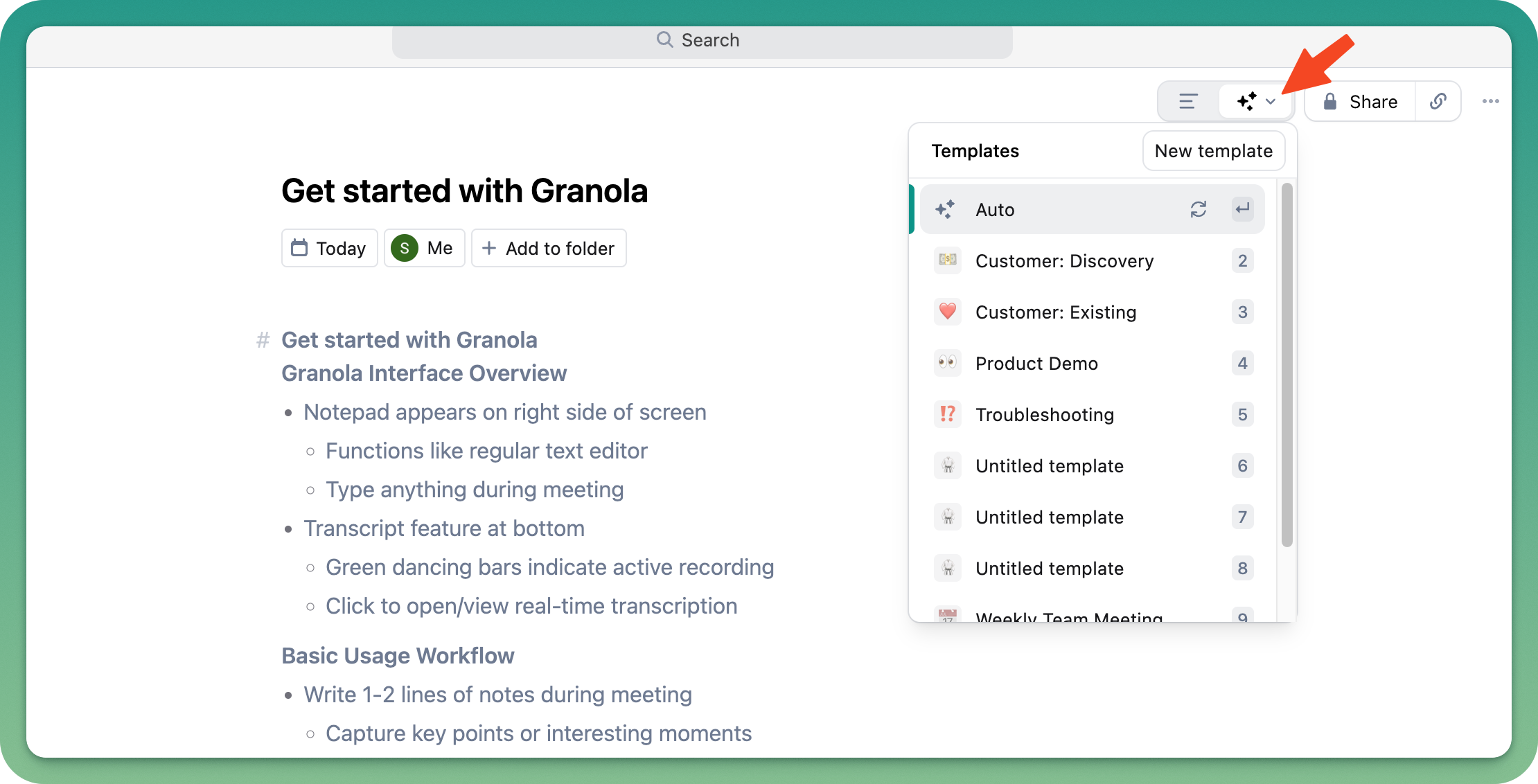The width and height of the screenshot is (1538, 784).
Task: Click the templates list scrollbar
Action: pyautogui.click(x=1287, y=365)
